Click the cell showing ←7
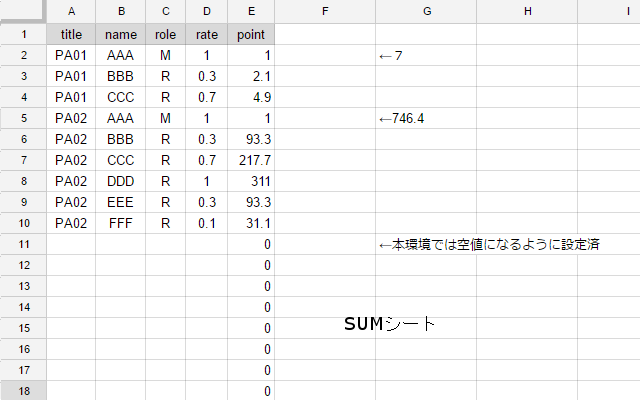The height and width of the screenshot is (400, 640). 392,55
